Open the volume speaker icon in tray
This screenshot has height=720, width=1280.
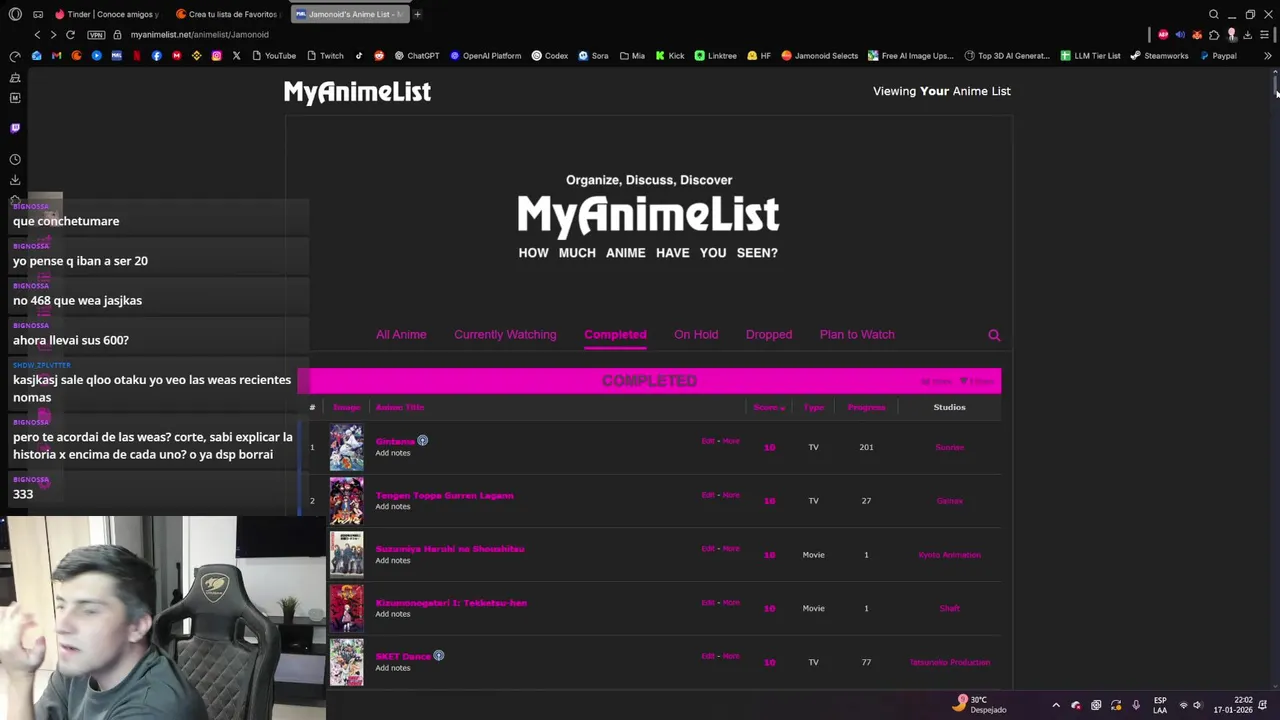[x=1197, y=705]
